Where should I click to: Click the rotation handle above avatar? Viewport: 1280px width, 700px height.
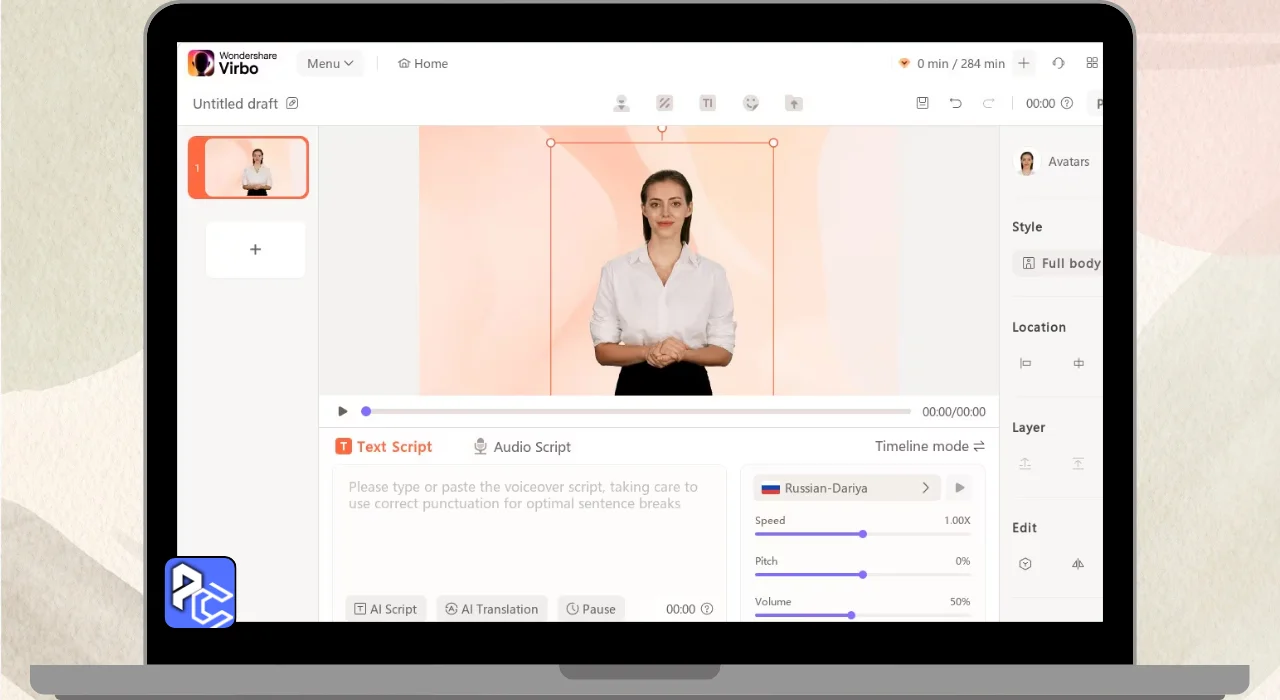(x=662, y=129)
